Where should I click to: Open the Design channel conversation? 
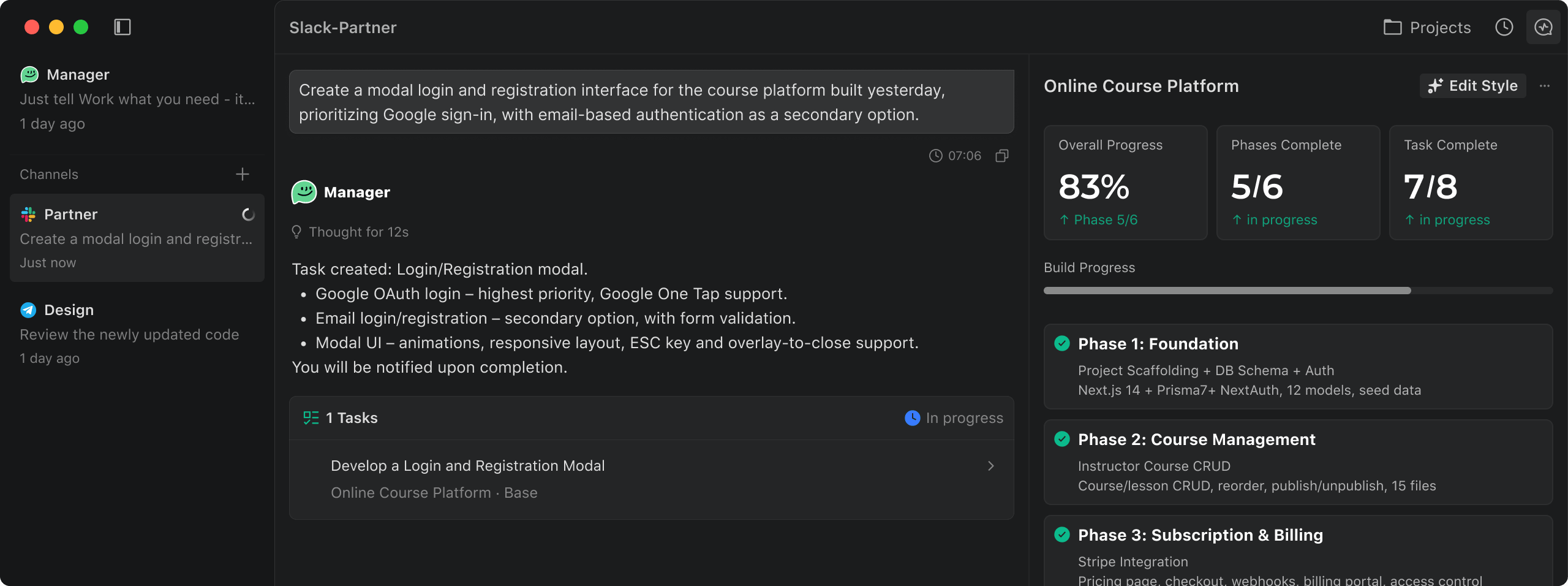coord(137,333)
